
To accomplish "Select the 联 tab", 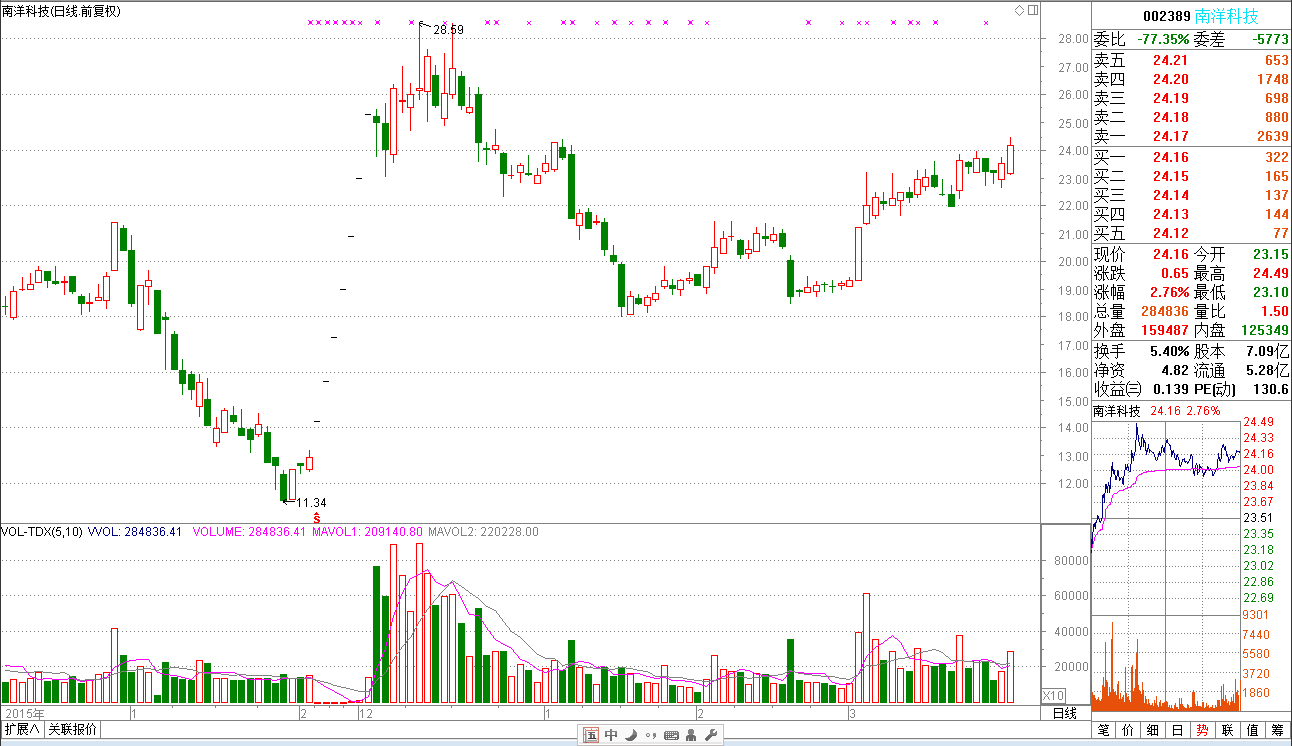I will 1229,730.
